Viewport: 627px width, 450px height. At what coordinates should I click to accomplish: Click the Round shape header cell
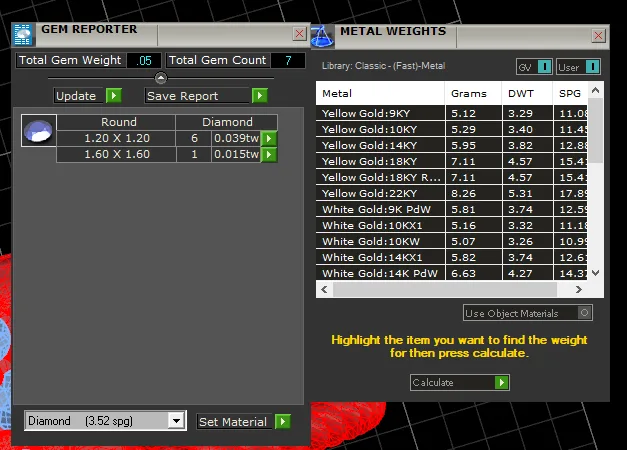click(x=118, y=122)
